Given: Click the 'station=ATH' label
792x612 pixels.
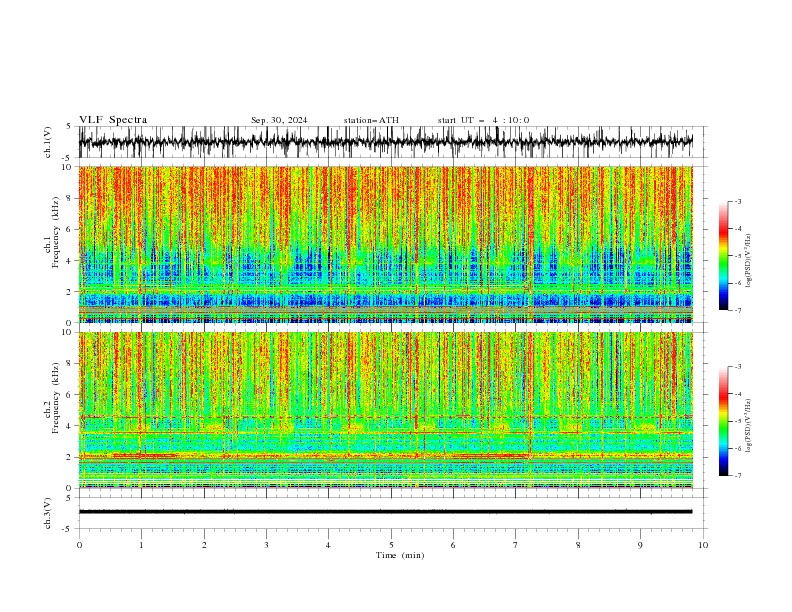Looking at the screenshot, I should tap(371, 120).
